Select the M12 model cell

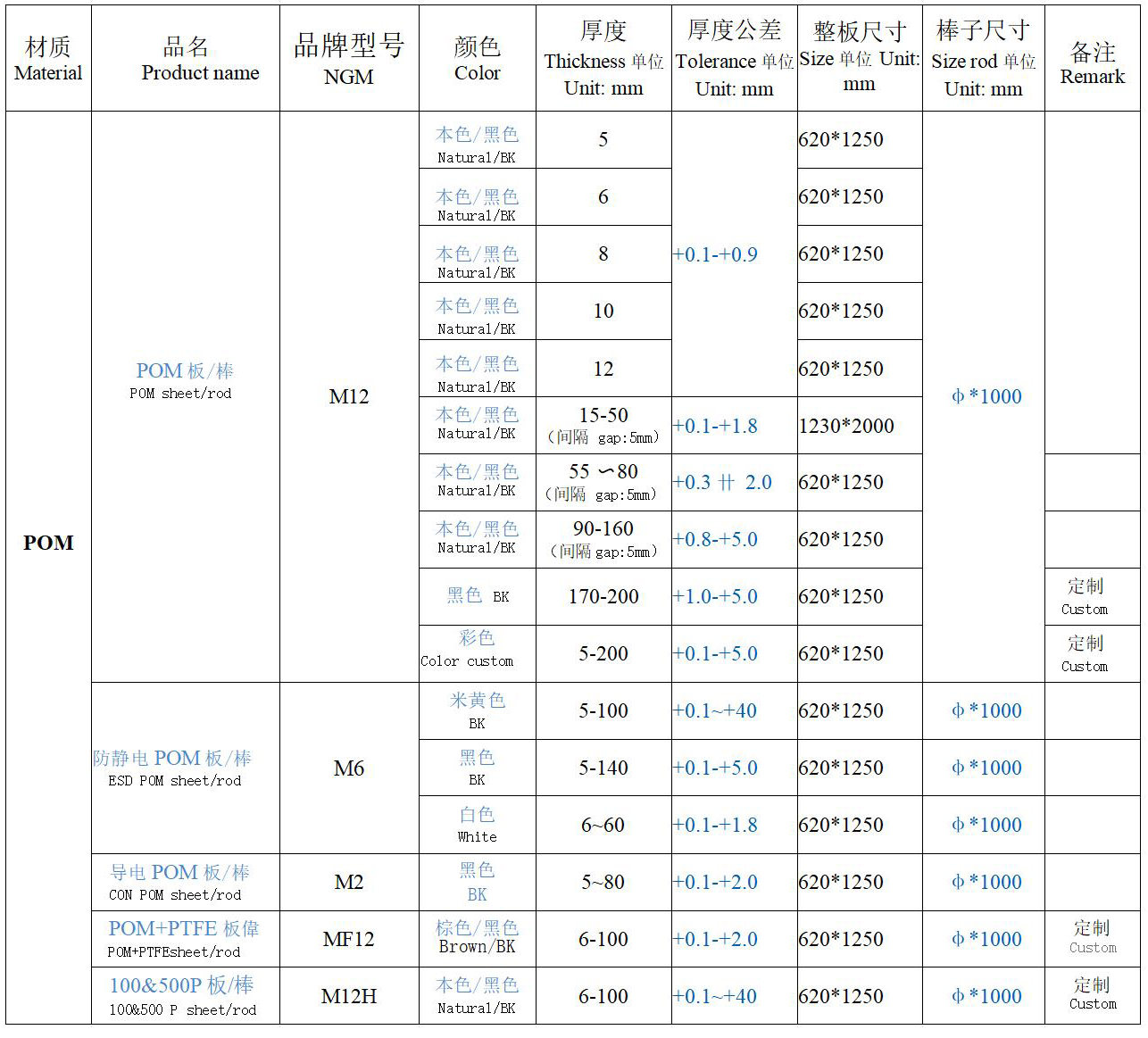coord(349,397)
